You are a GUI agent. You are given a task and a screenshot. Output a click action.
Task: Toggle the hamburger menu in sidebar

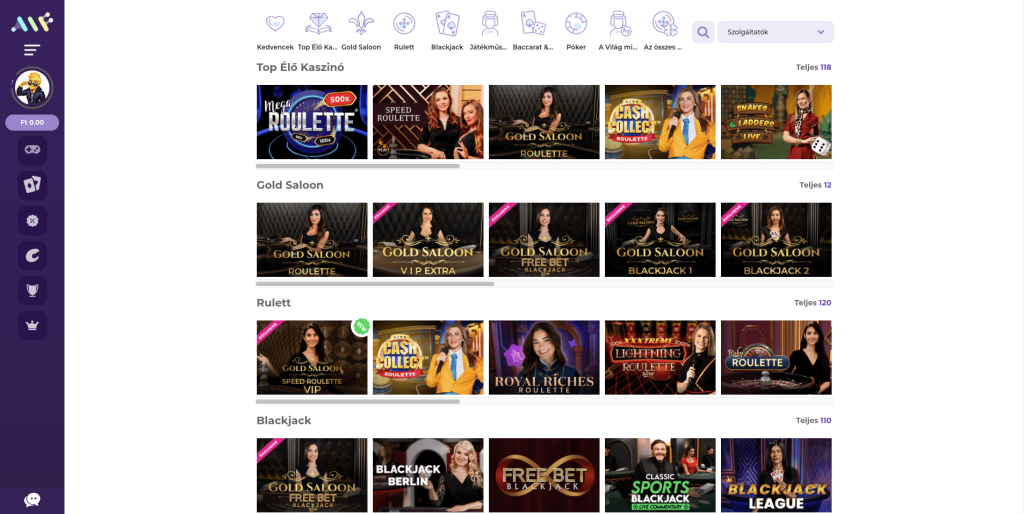point(32,50)
